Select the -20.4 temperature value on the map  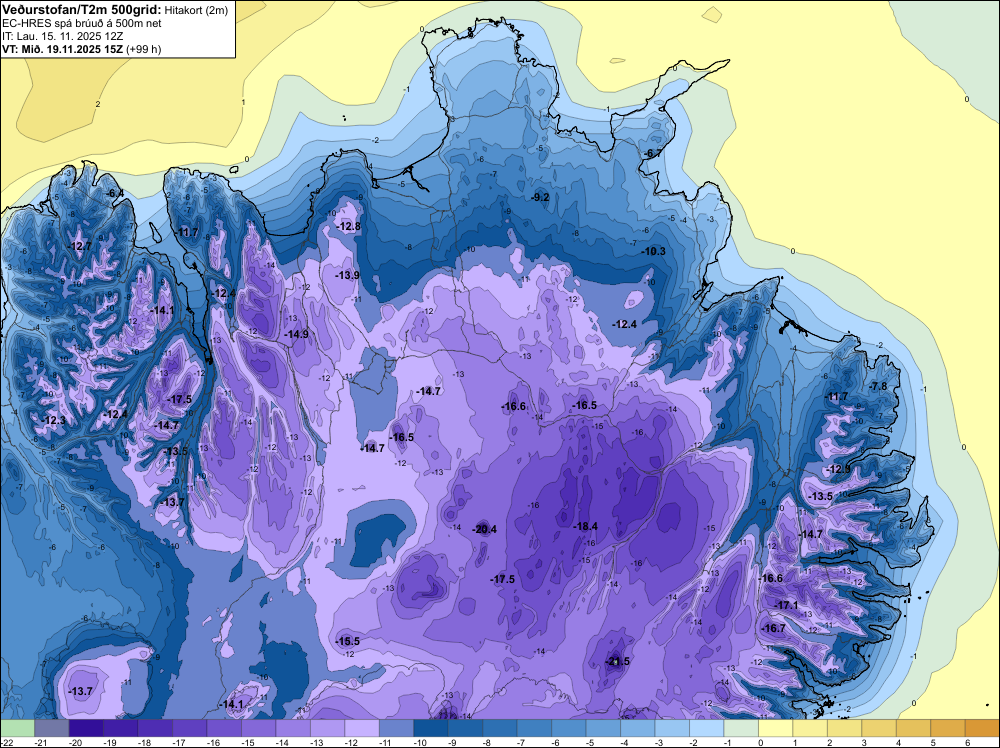(484, 529)
